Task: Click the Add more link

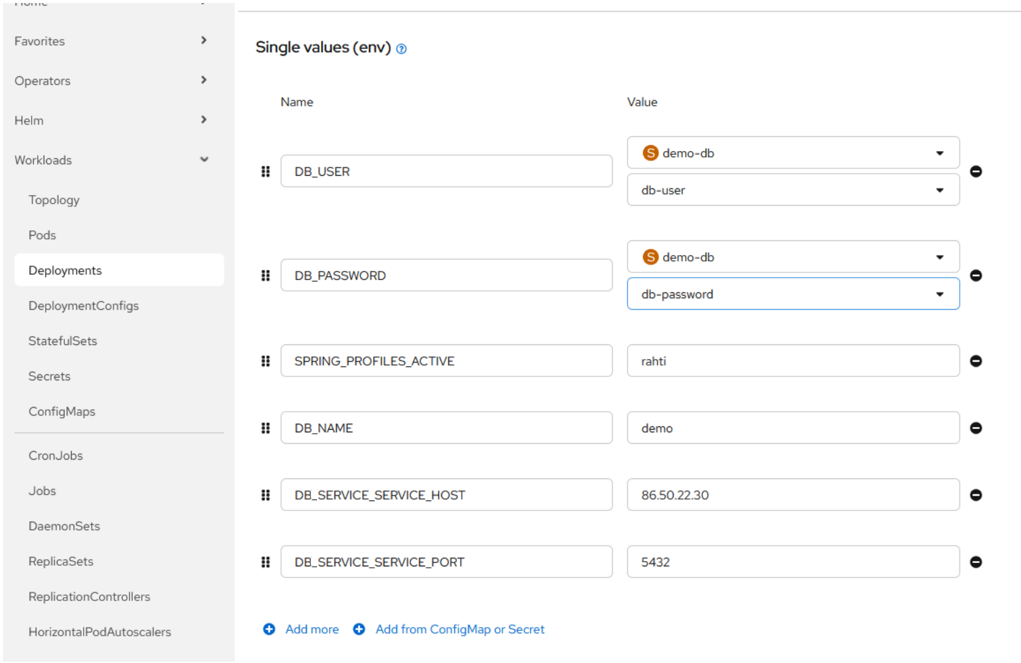Action: [x=302, y=629]
